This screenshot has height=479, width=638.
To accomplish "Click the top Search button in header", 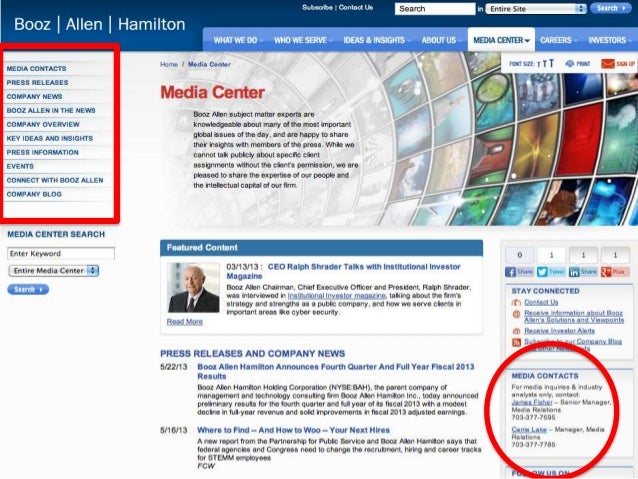I will click(x=611, y=8).
